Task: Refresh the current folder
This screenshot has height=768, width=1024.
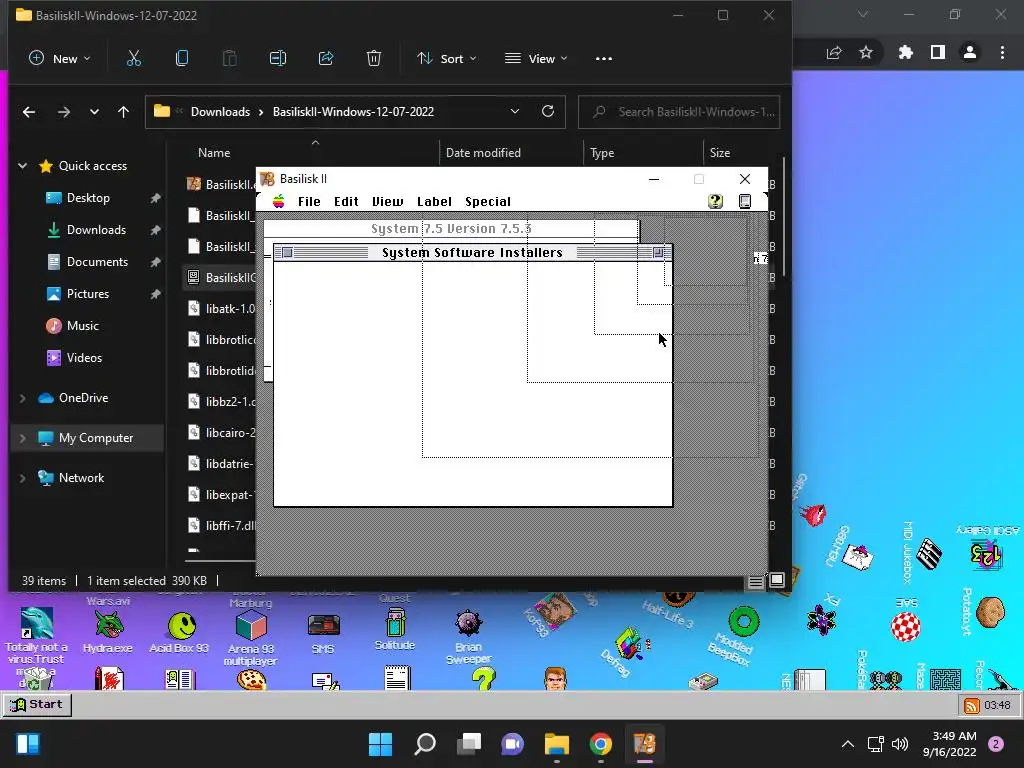Action: 548,111
